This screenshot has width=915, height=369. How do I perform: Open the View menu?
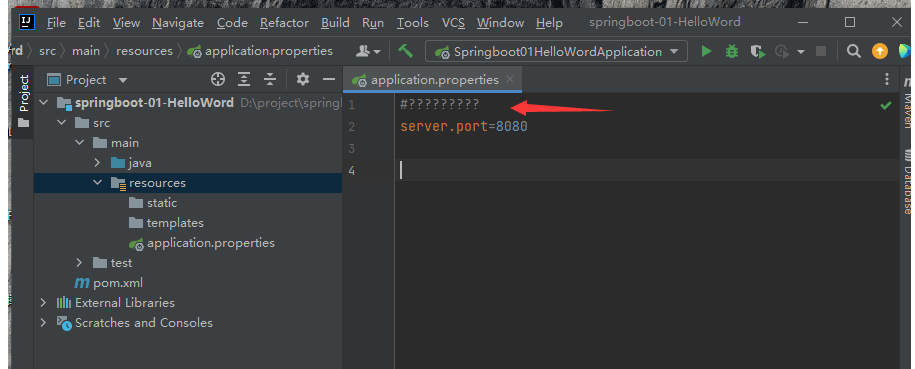126,23
